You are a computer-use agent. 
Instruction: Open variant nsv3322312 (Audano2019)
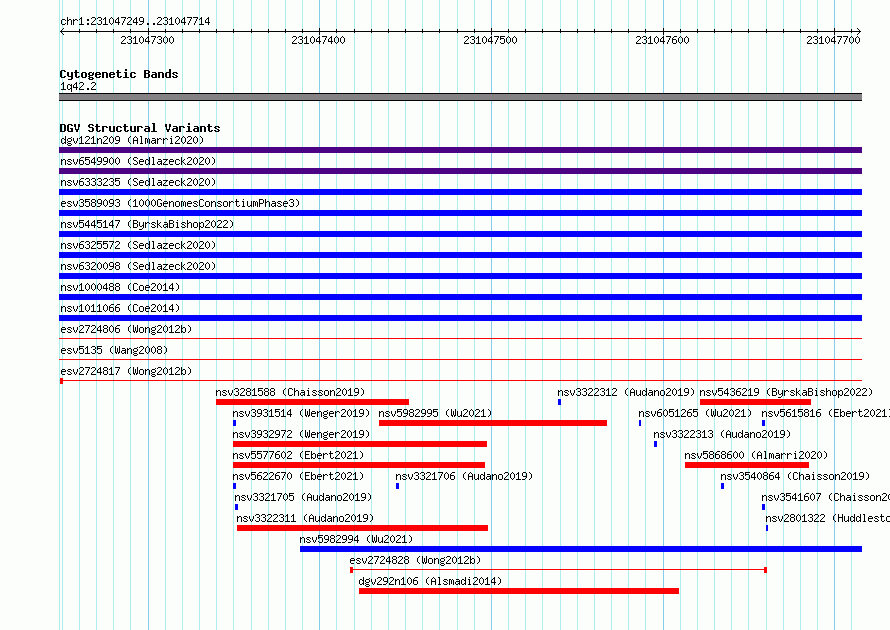pos(626,392)
